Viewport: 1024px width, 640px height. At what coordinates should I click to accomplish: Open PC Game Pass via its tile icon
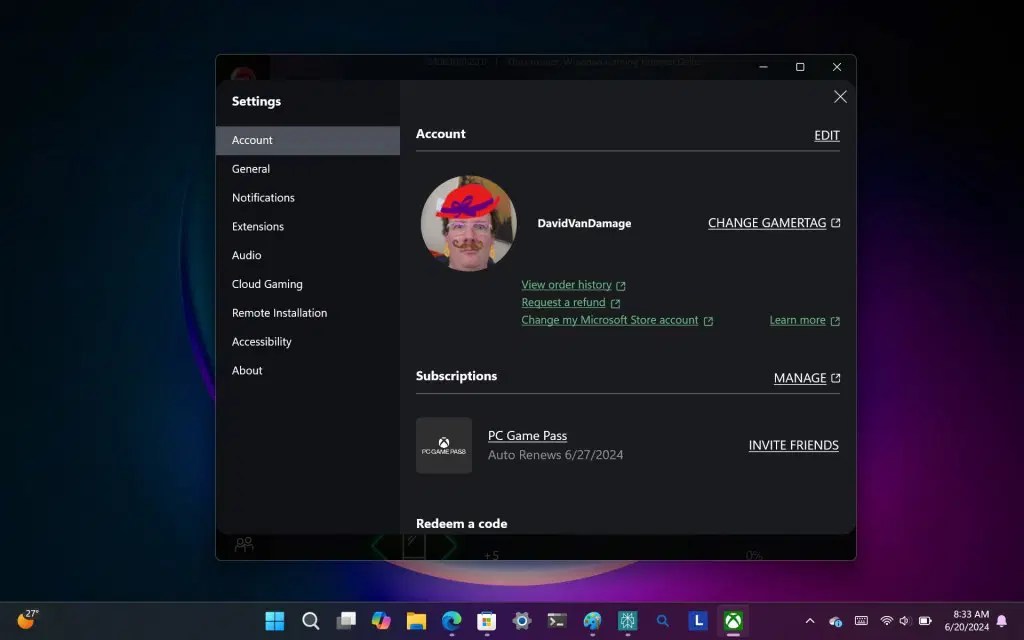(443, 444)
